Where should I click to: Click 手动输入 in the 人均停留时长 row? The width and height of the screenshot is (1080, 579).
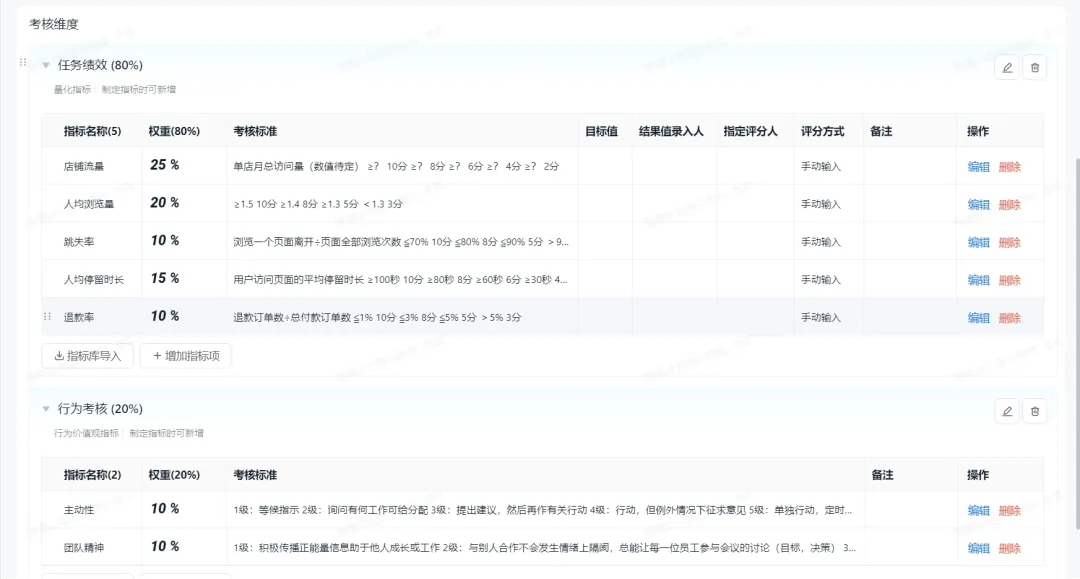820,280
